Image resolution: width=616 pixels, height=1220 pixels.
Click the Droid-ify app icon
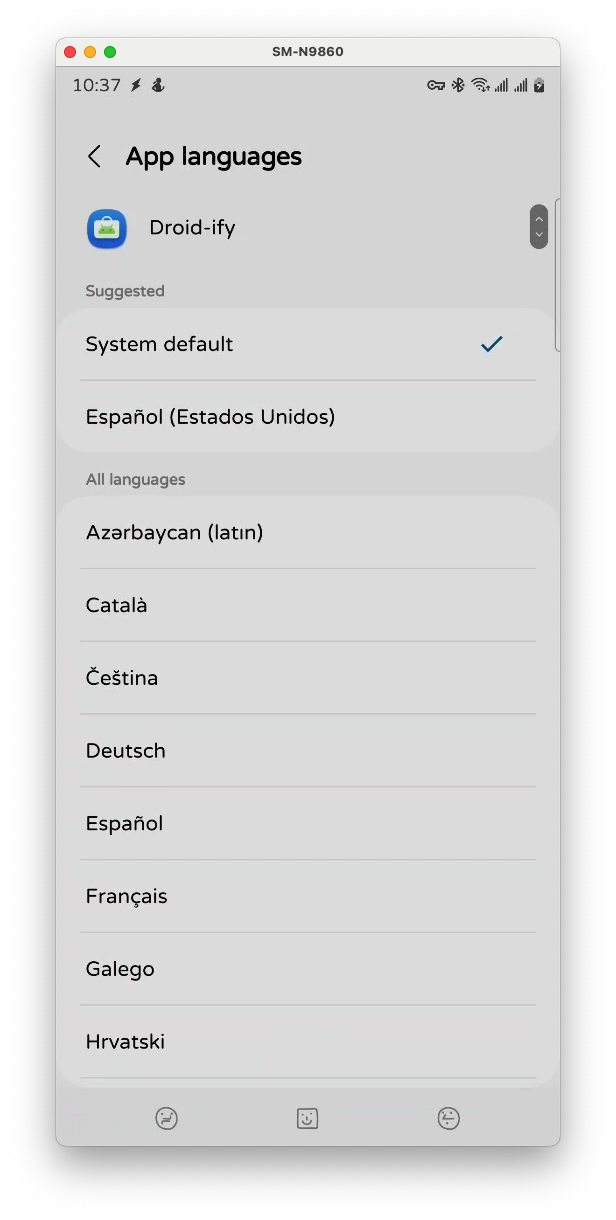[x=107, y=228]
